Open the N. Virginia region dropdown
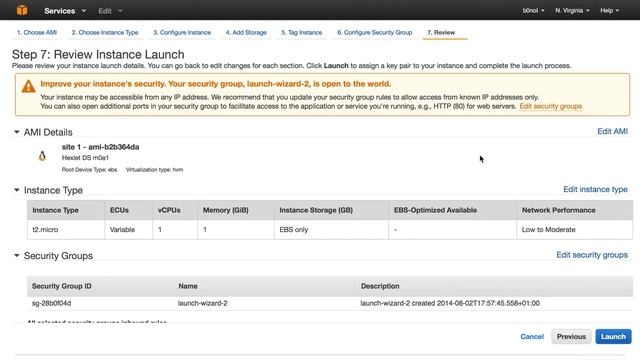Image resolution: width=640 pixels, height=360 pixels. click(572, 11)
